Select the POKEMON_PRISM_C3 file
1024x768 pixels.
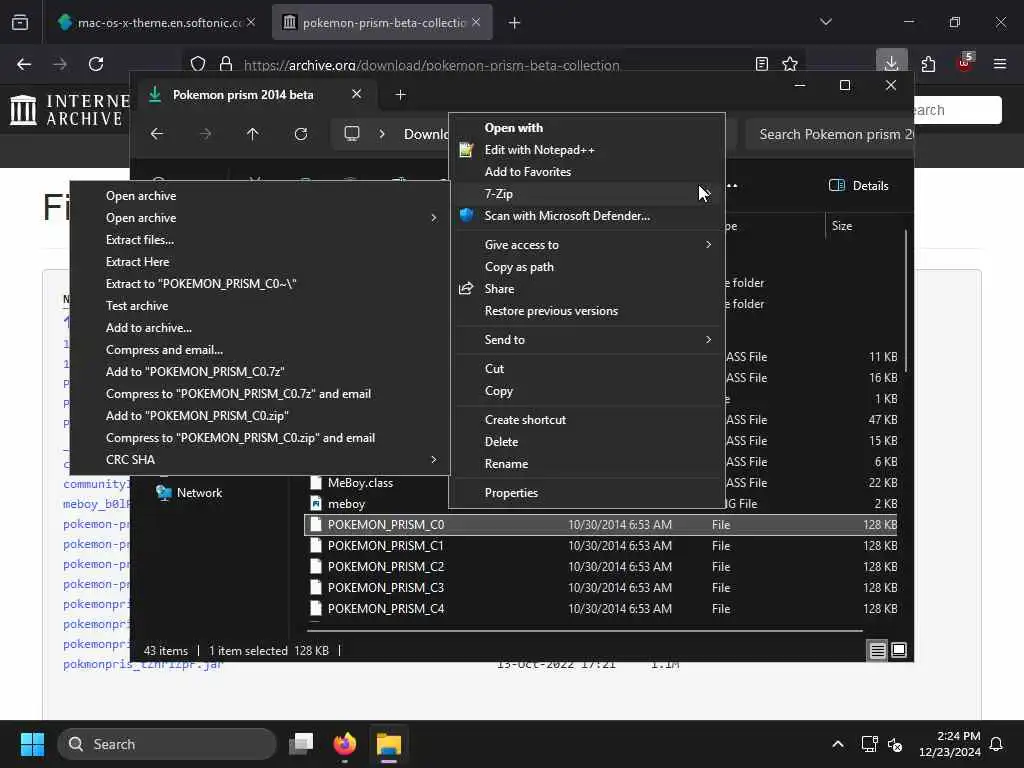pos(601,588)
